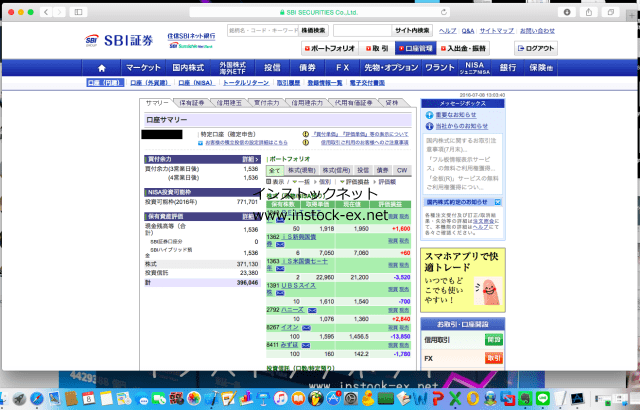This screenshot has width=640, height=410.
Task: Open the マーケット navigation item
Action: click(143, 68)
